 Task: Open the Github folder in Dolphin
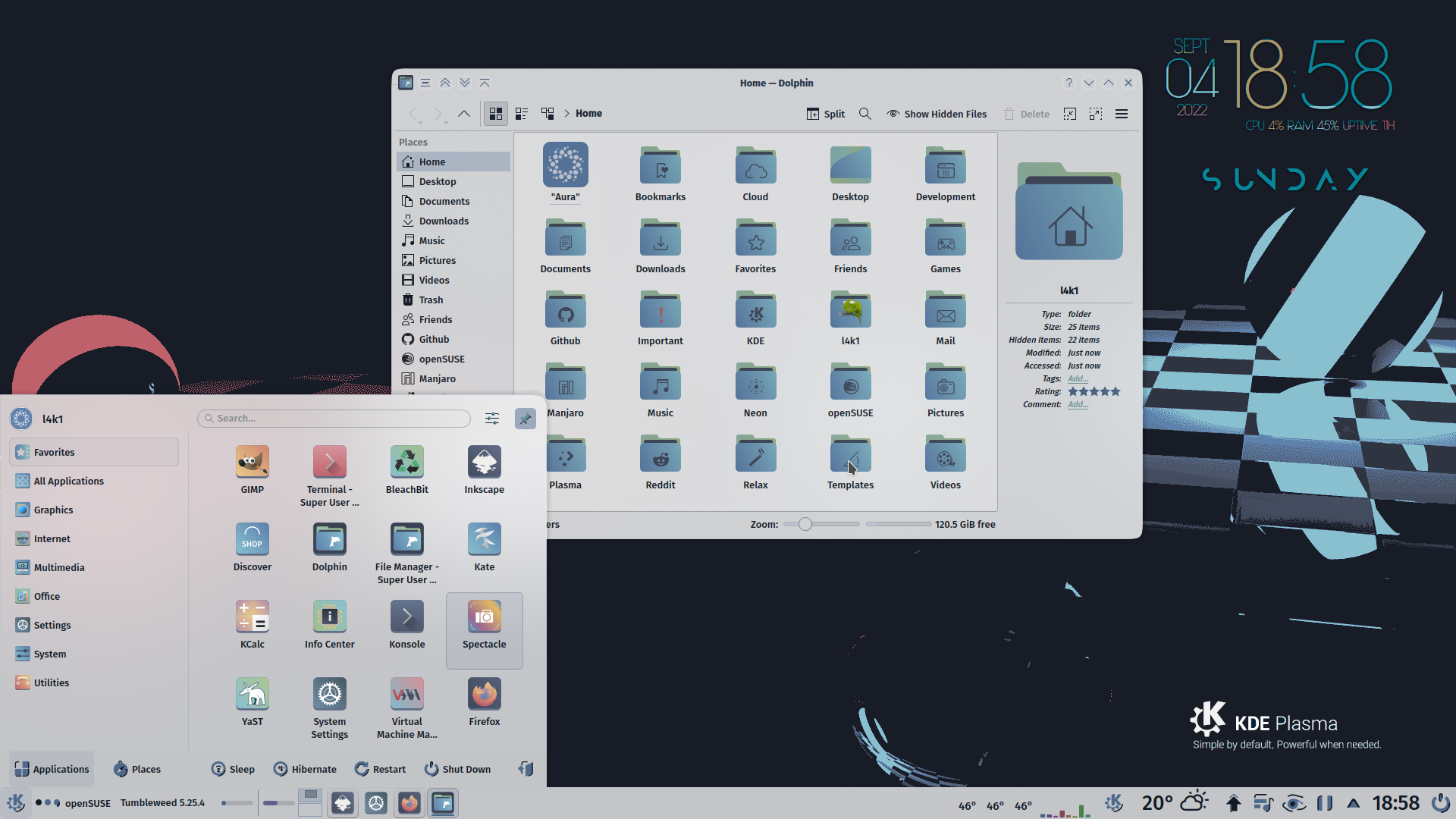(x=566, y=318)
